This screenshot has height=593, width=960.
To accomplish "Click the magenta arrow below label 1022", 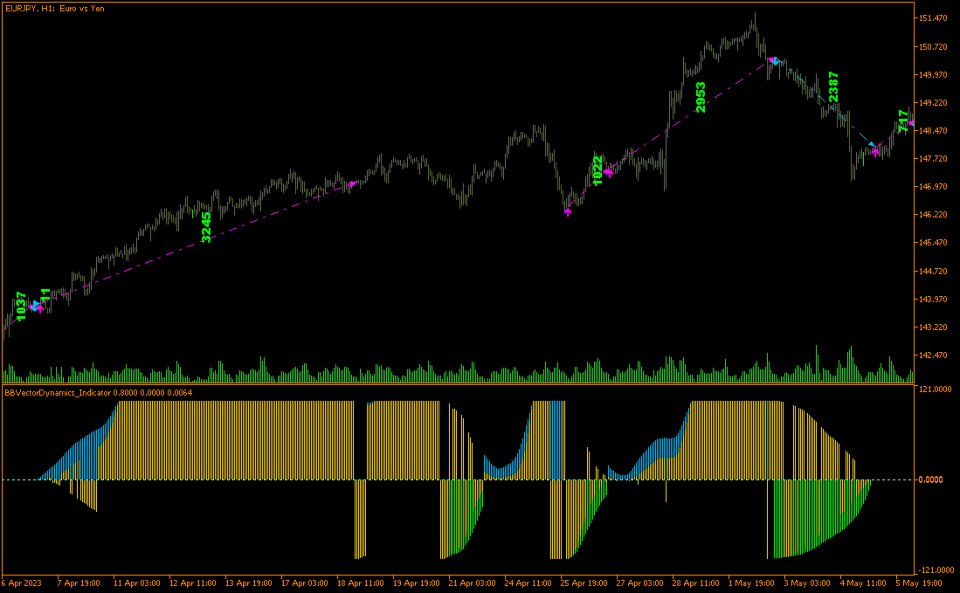I will pos(609,172).
